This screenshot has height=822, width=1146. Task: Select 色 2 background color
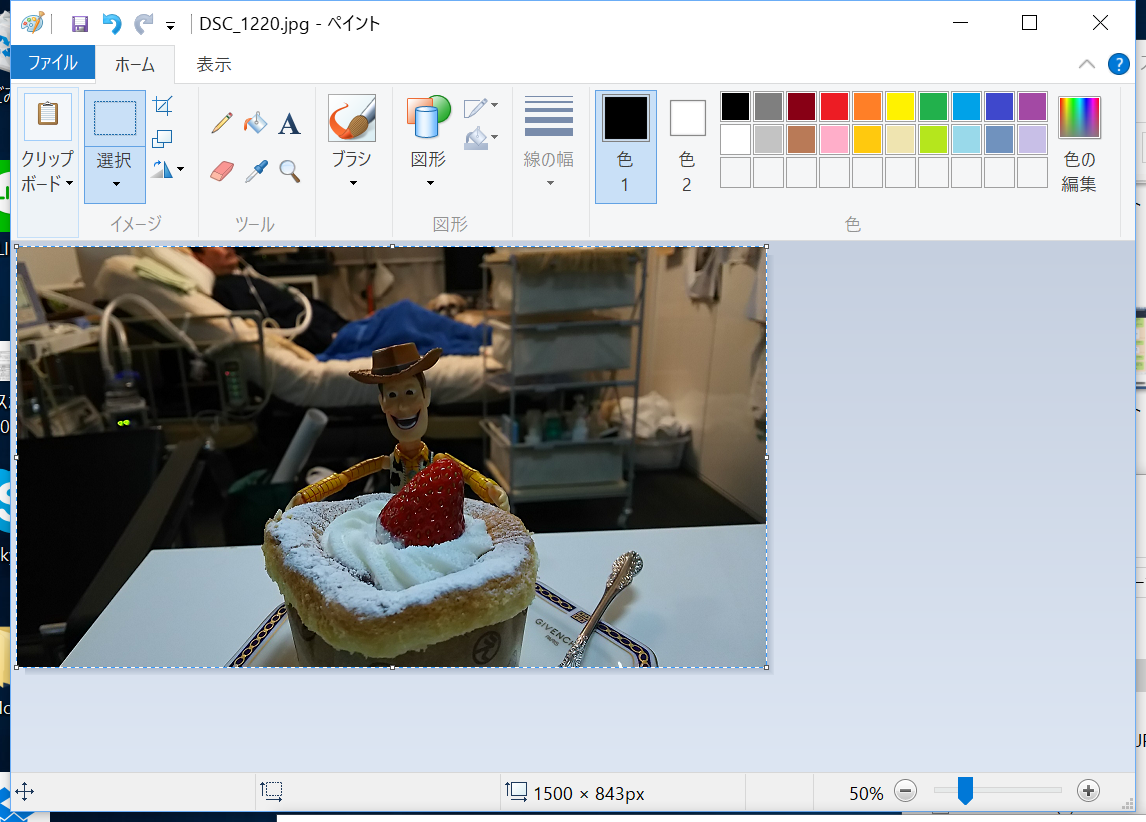click(x=687, y=146)
